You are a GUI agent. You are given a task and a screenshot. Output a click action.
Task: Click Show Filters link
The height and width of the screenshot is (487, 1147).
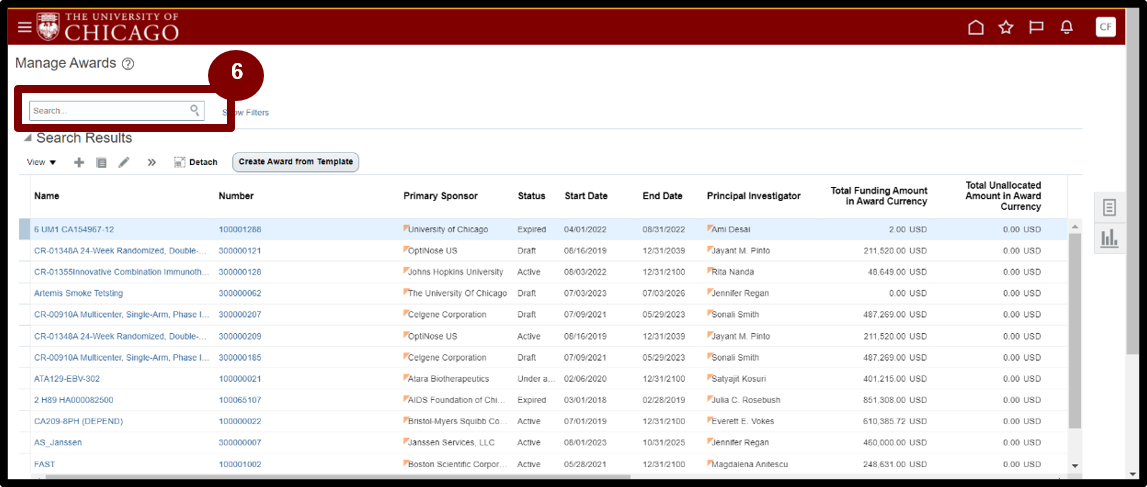(246, 113)
